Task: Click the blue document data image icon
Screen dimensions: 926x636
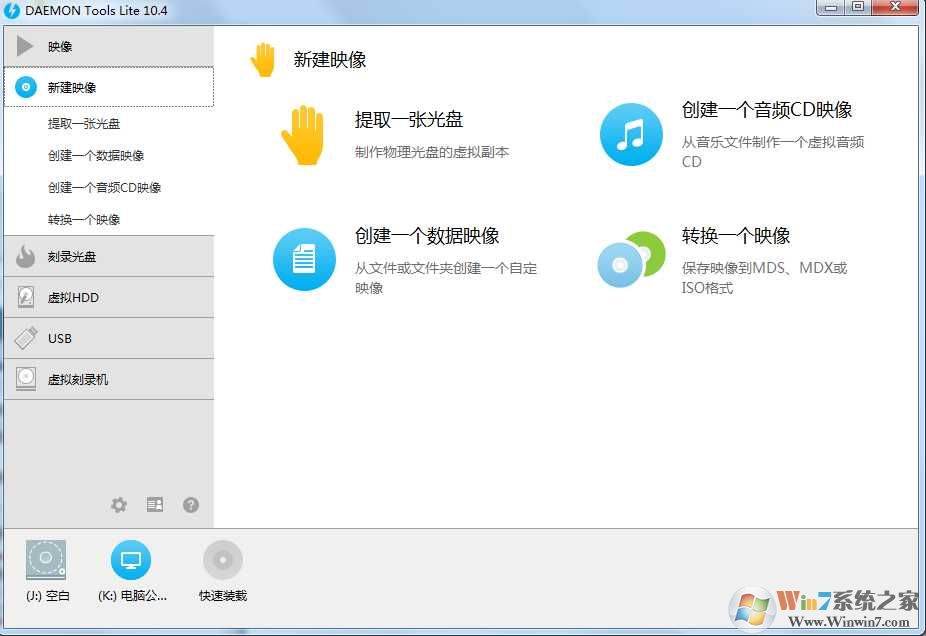Action: point(304,259)
